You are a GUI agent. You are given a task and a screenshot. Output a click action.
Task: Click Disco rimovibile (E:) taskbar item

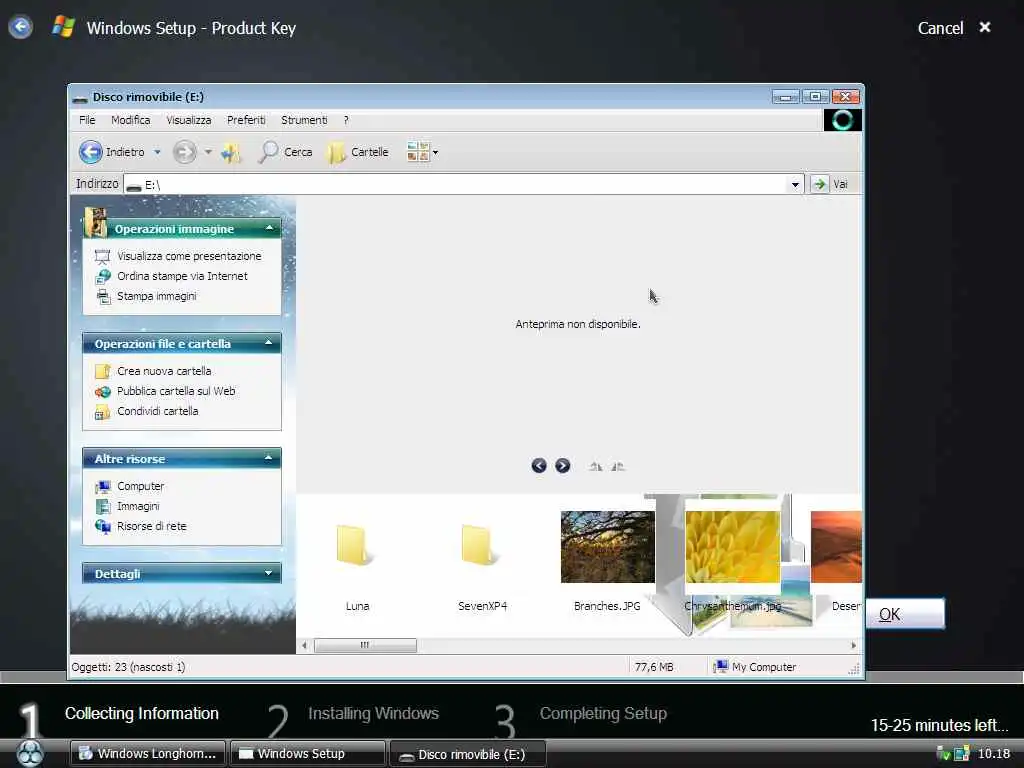[468, 754]
